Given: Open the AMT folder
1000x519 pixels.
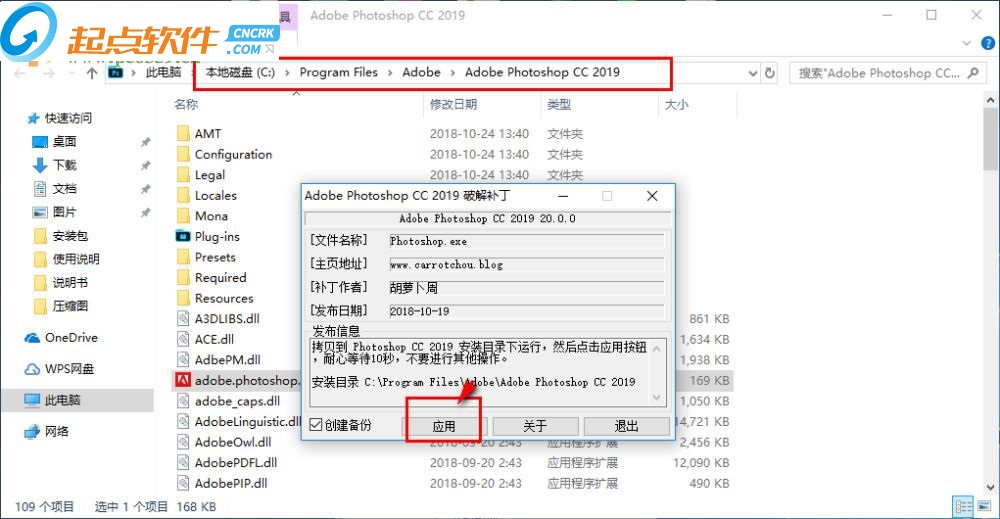Looking at the screenshot, I should 208,134.
